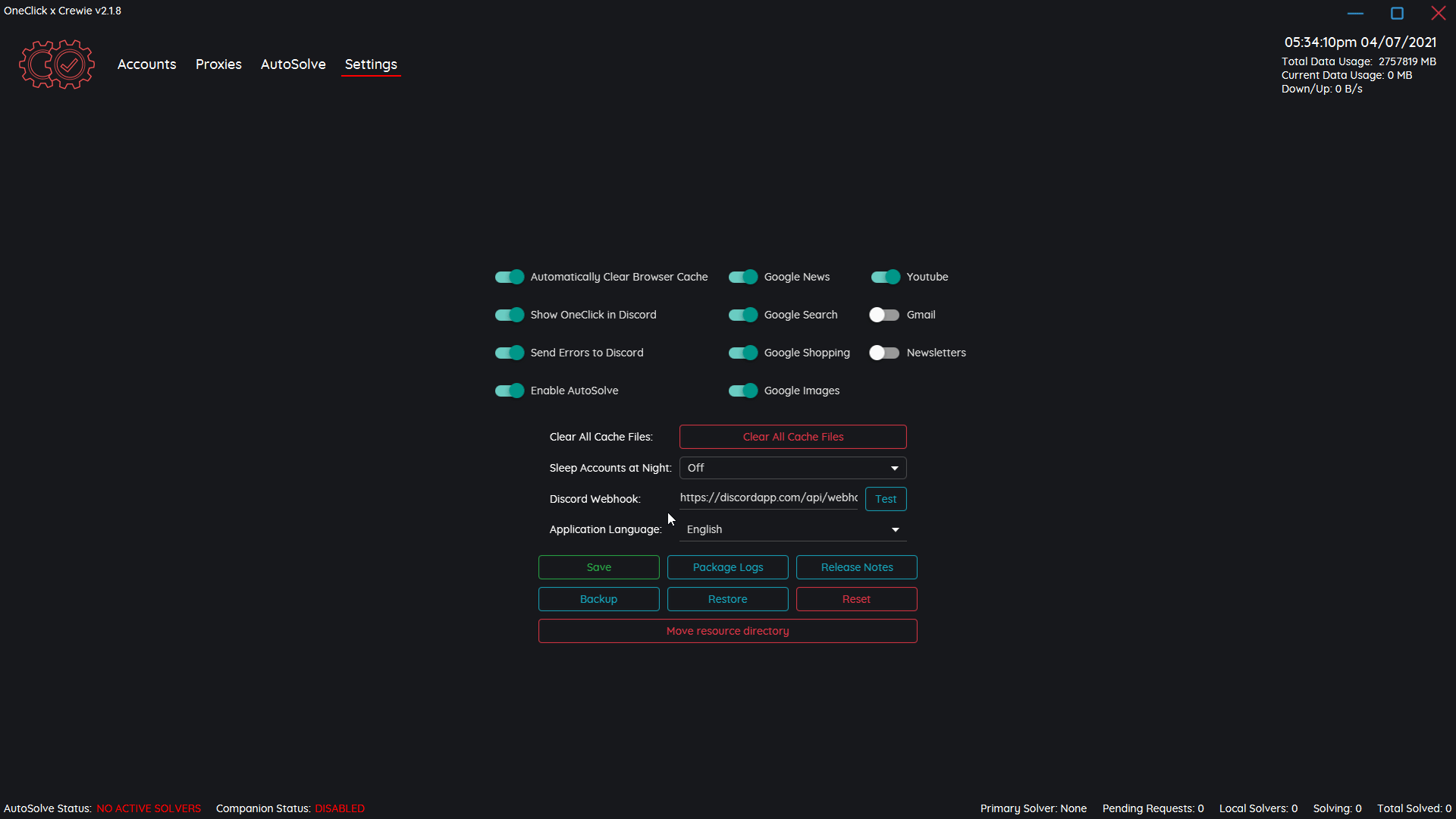Switch to the AutoSolve tab
The image size is (1456, 819).
click(293, 64)
